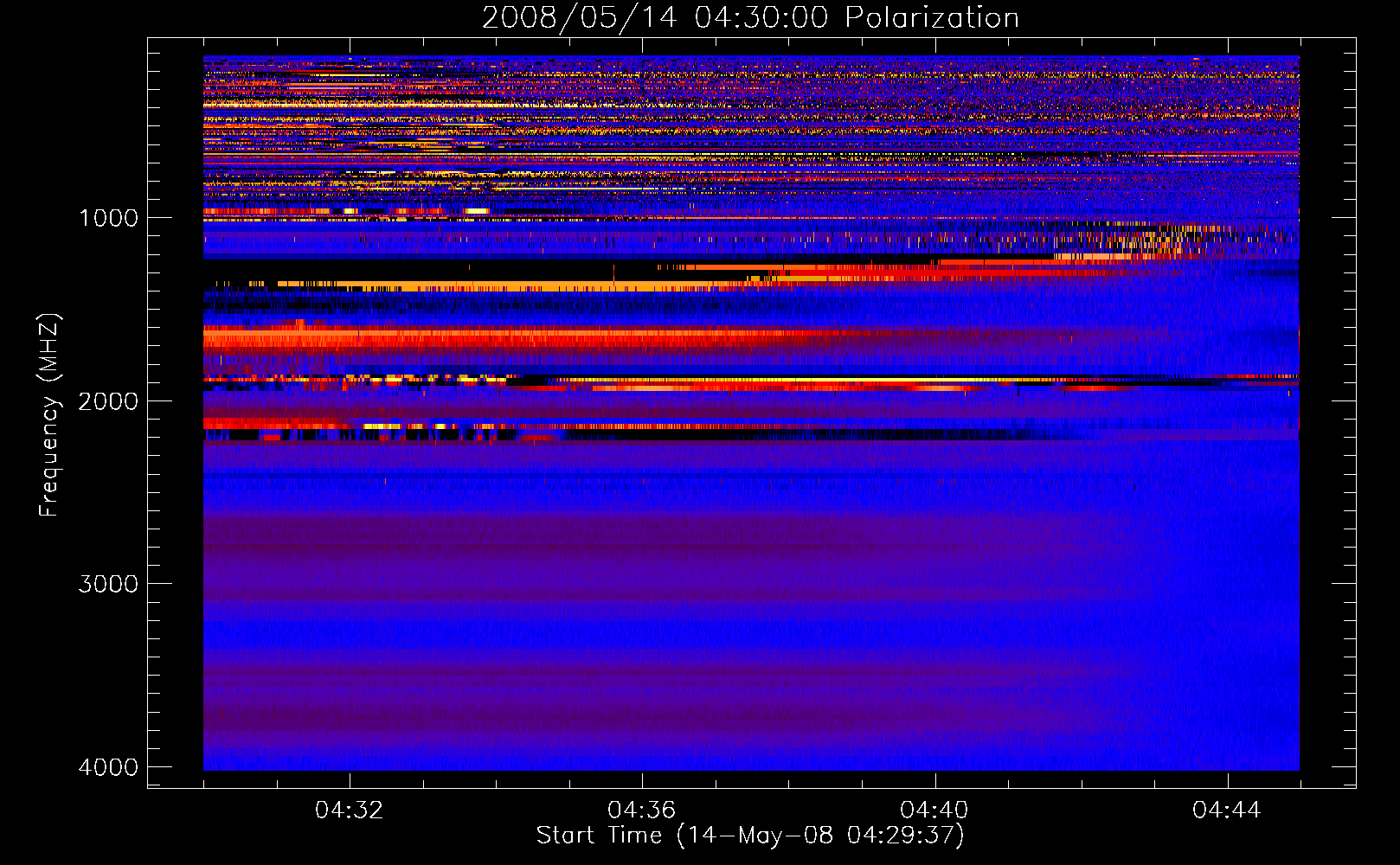The height and width of the screenshot is (865, 1400).
Task: Click the 04:36 time tick label
Action: [x=642, y=811]
